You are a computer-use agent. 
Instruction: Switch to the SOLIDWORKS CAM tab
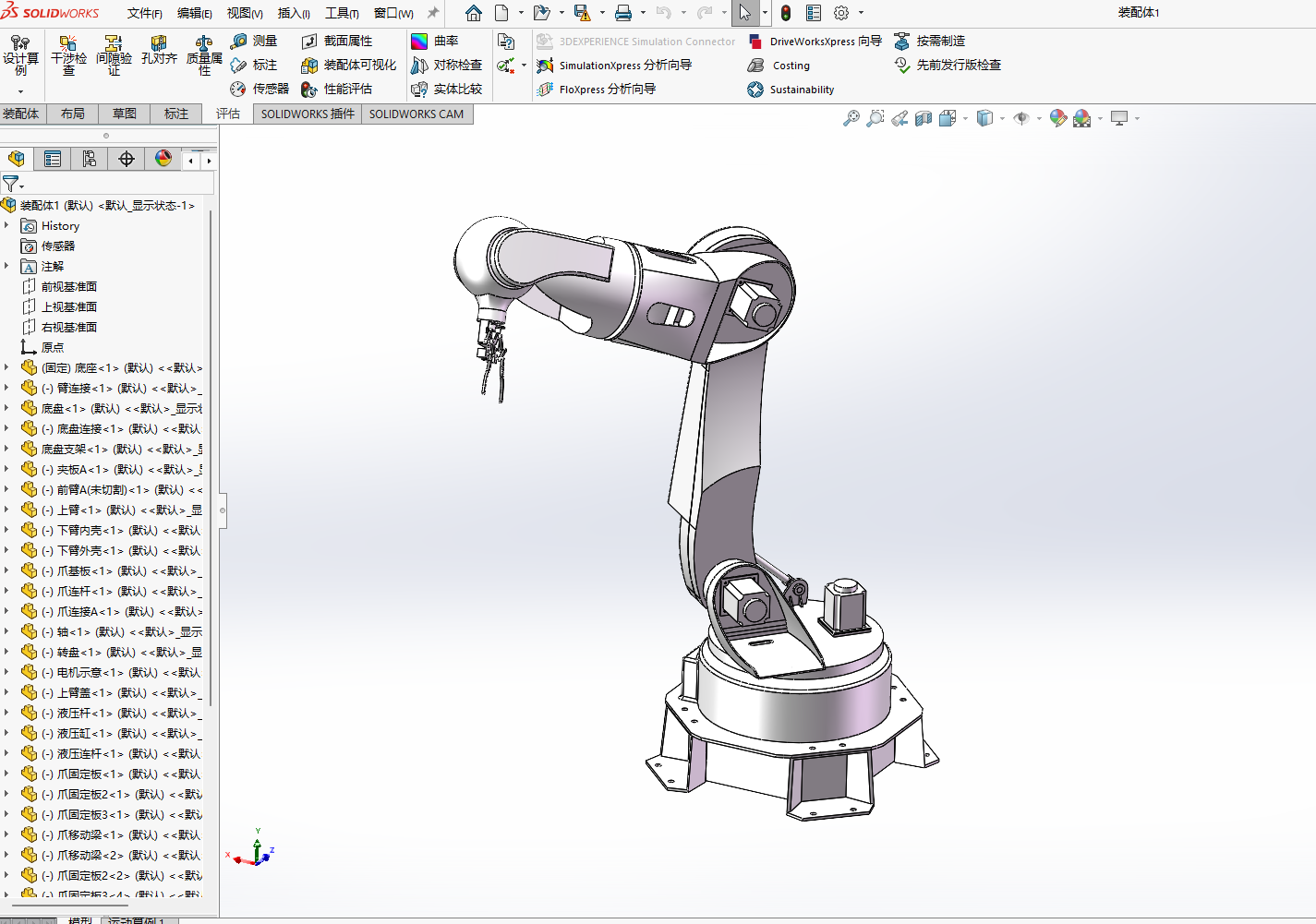click(x=417, y=114)
